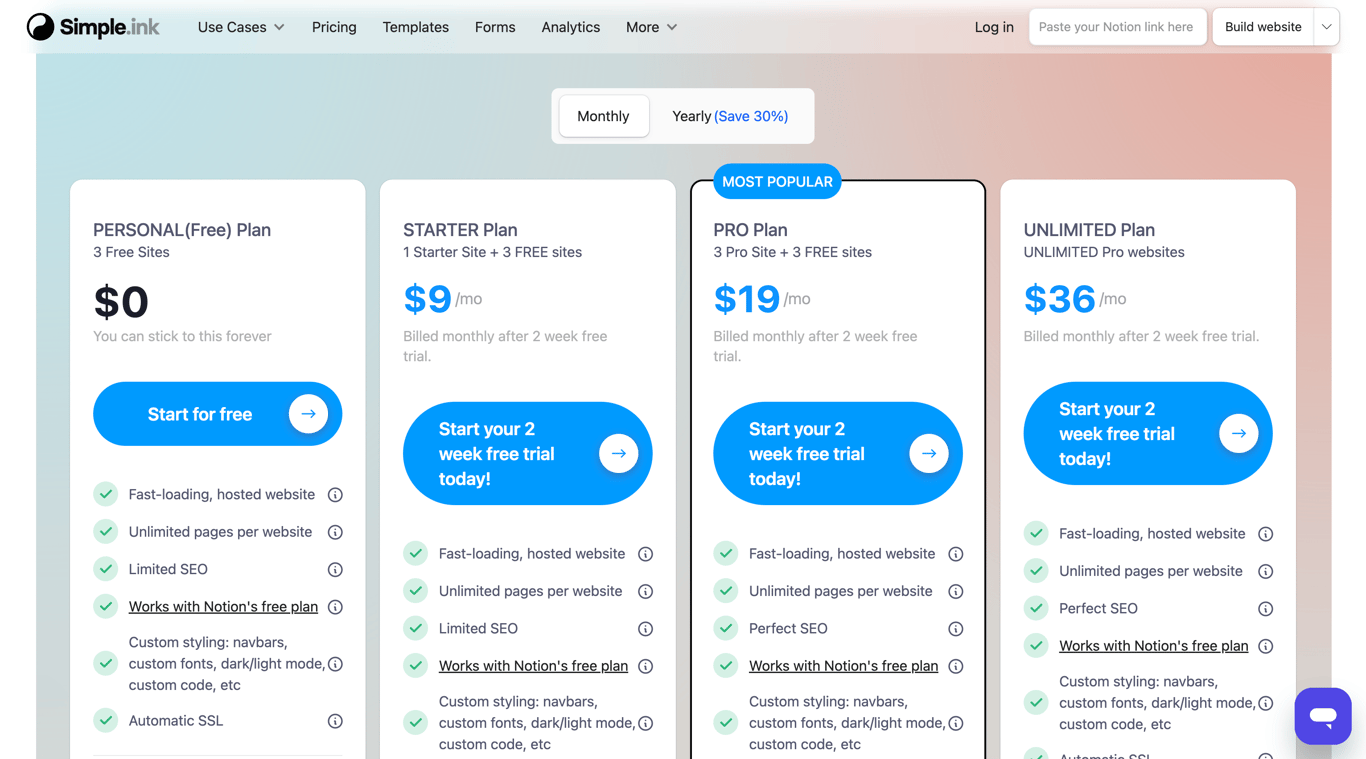Open 'Works with Notion's free plan' link in Pro plan
Image resolution: width=1366 pixels, height=759 pixels.
pos(843,666)
